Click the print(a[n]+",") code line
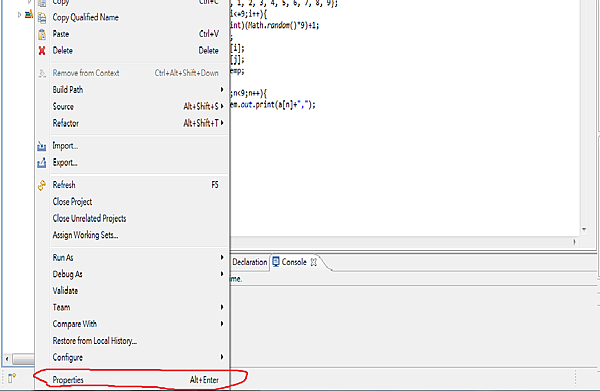Image resolution: width=600 pixels, height=391 pixels. 272,104
